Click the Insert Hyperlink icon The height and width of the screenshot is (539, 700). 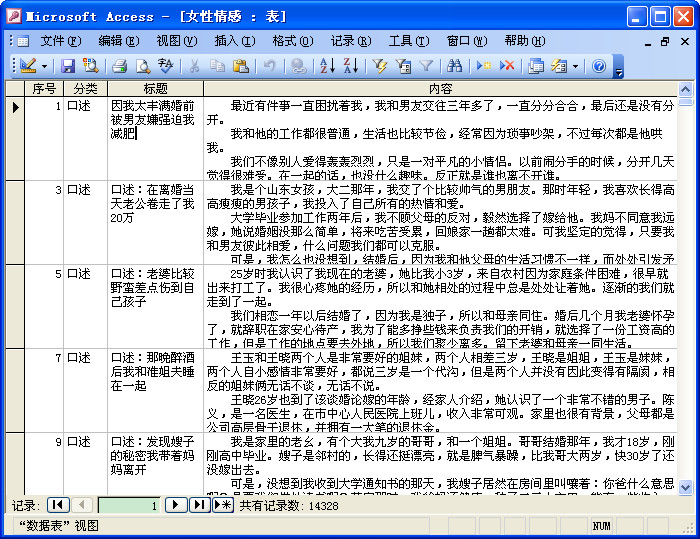(298, 66)
